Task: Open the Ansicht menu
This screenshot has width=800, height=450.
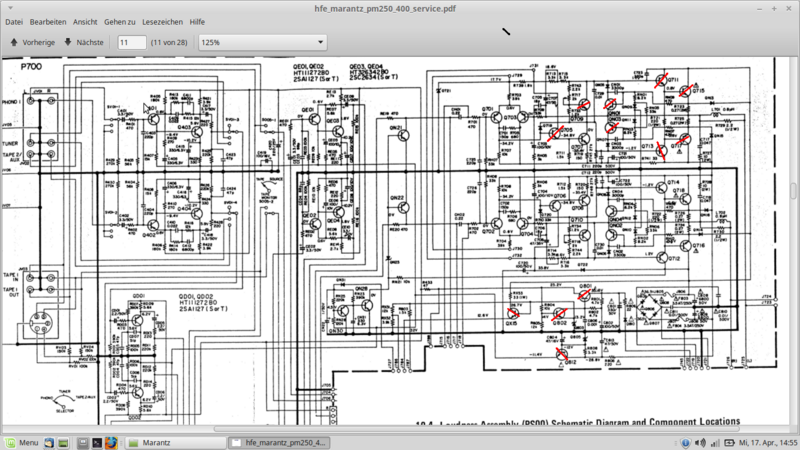Action: (x=85, y=22)
